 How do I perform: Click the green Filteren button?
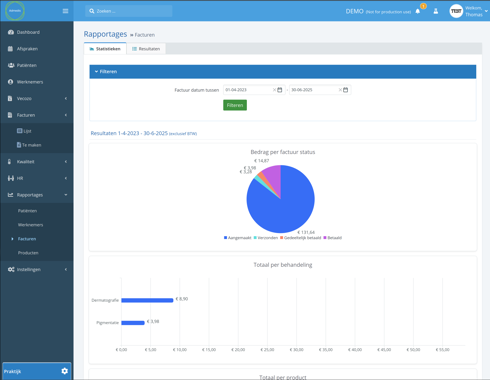point(235,105)
